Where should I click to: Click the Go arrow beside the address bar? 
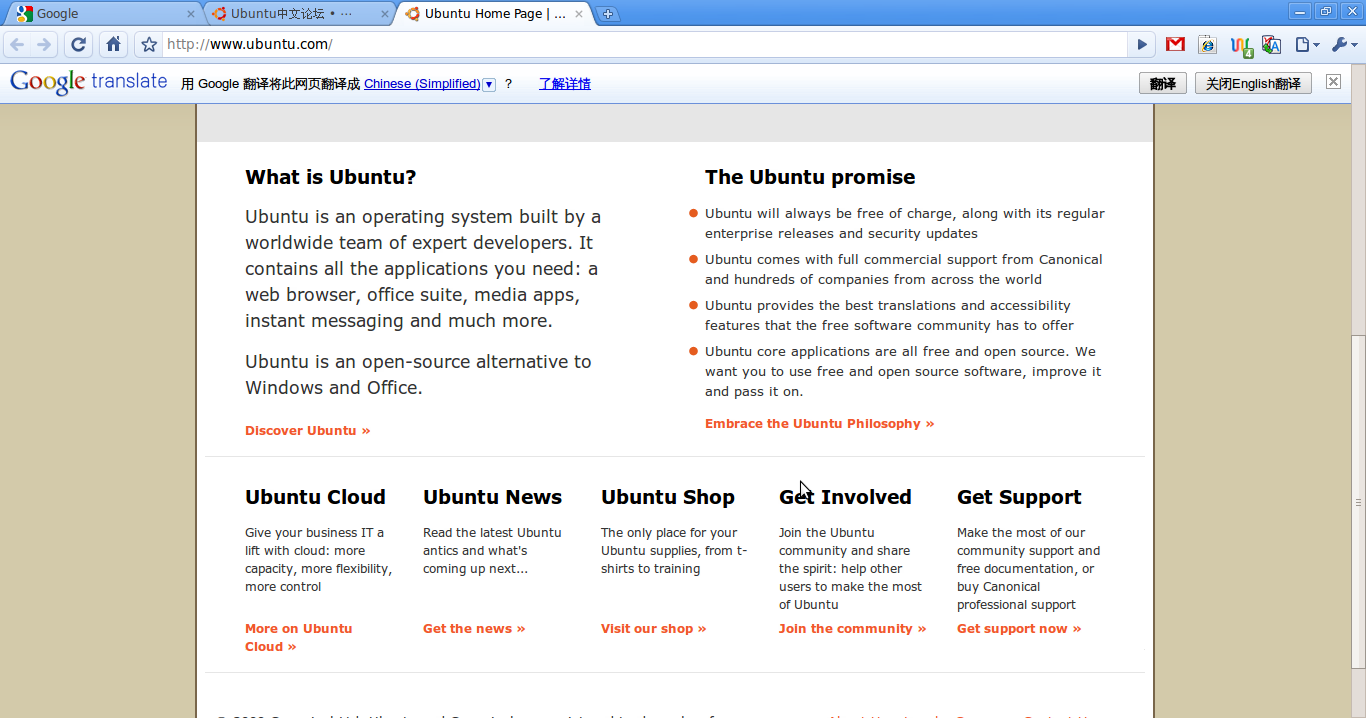click(x=1142, y=44)
